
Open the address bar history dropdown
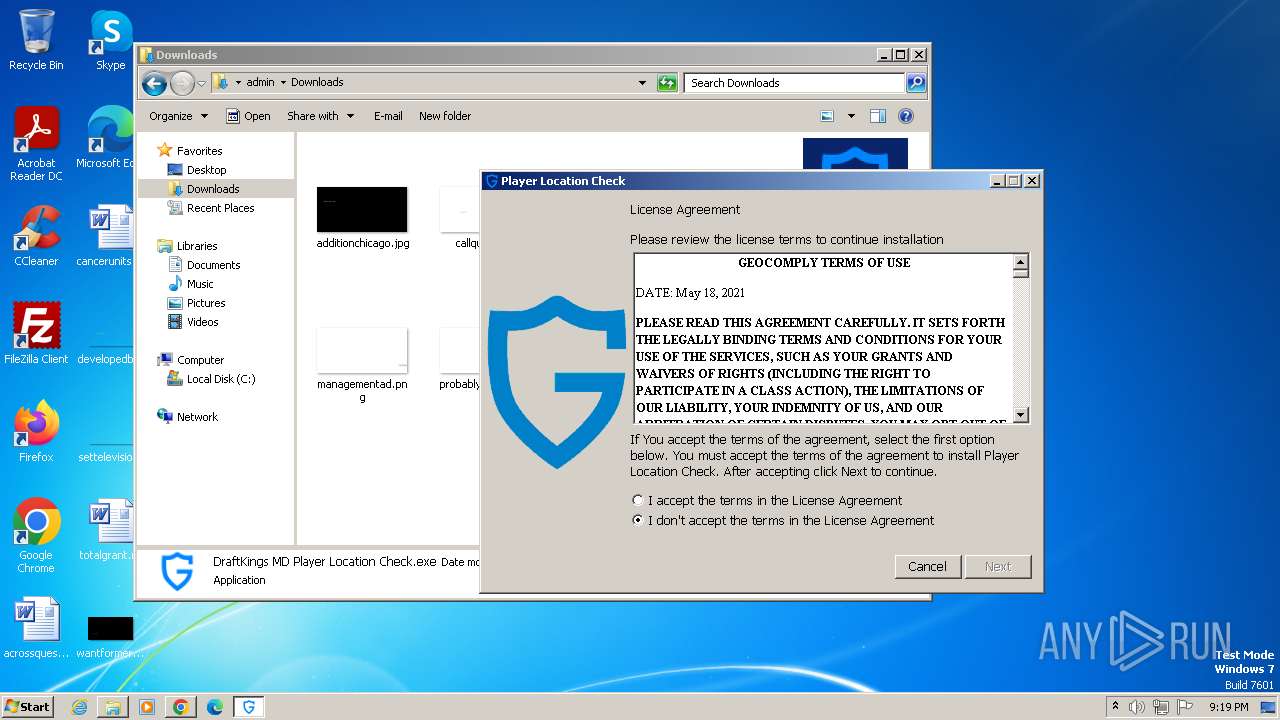tap(642, 83)
